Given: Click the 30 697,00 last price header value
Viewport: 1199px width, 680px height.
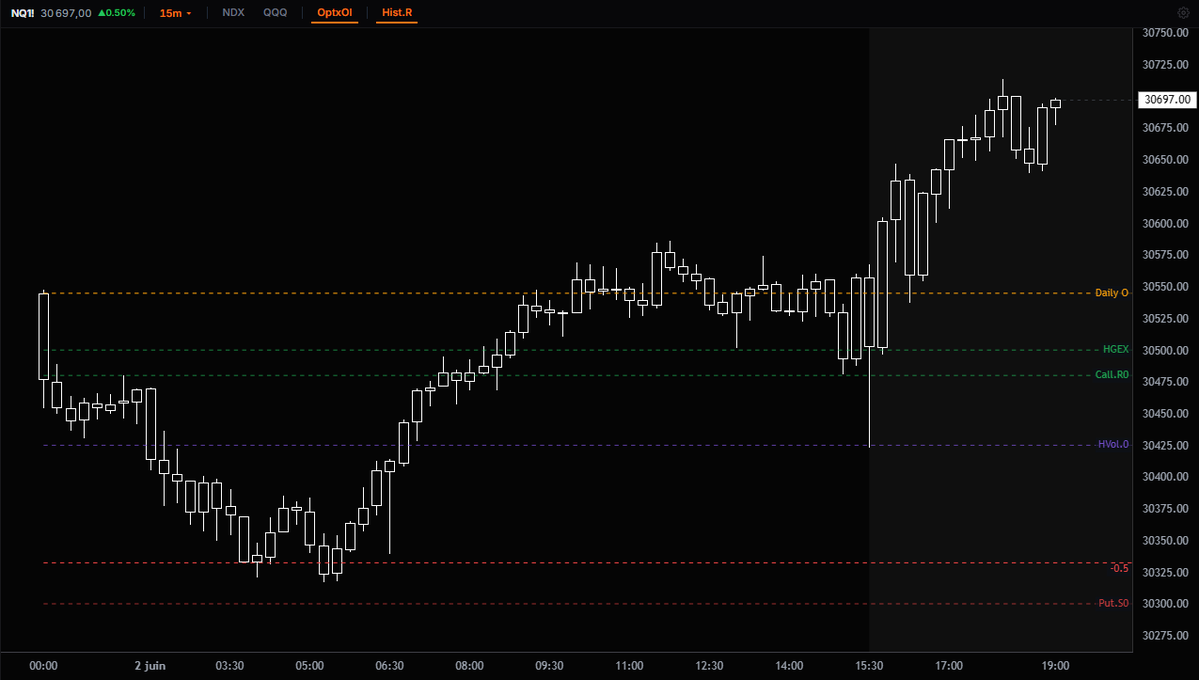Looking at the screenshot, I should point(66,13).
